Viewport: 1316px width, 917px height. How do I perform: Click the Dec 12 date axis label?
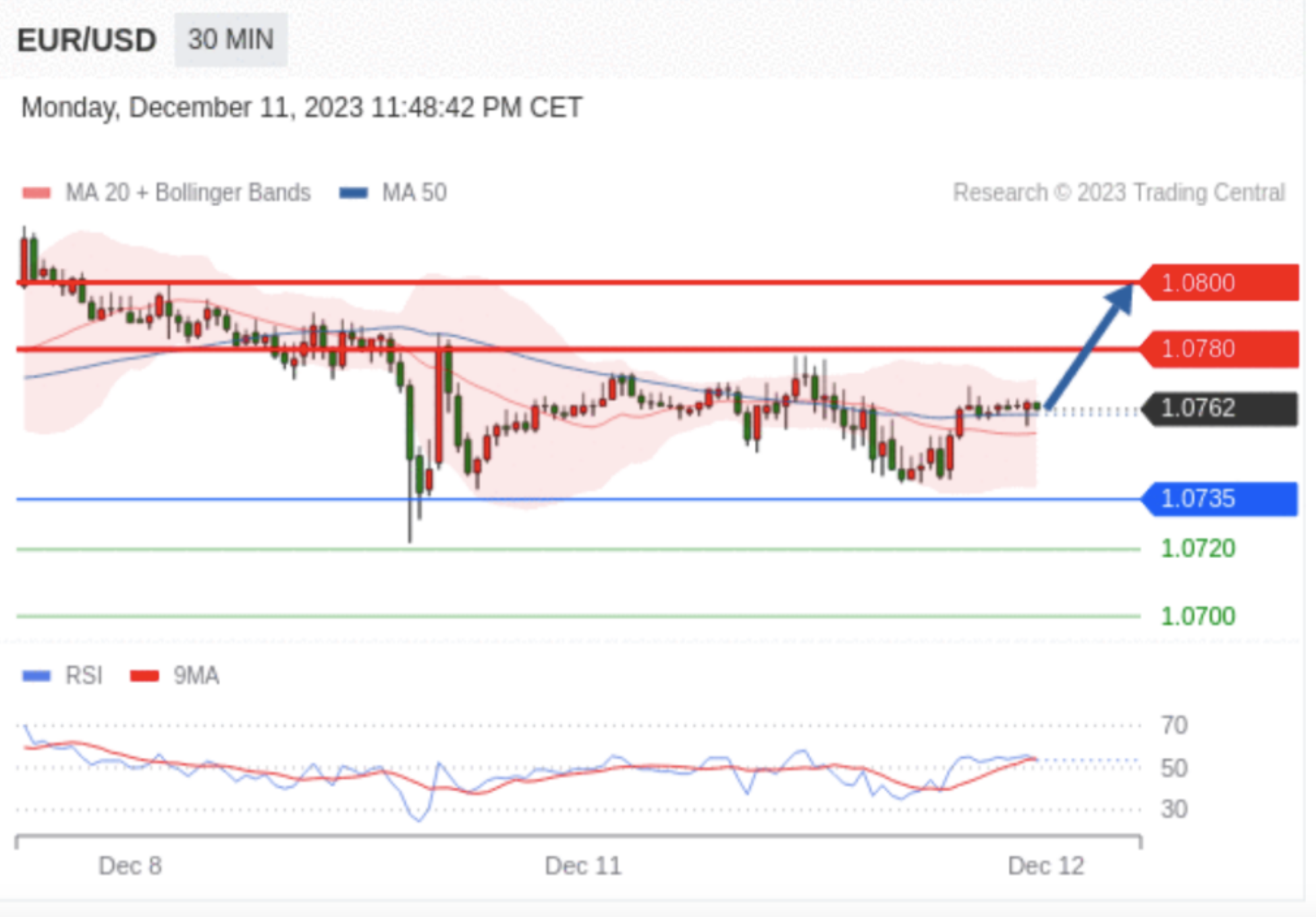pyautogui.click(x=1046, y=866)
